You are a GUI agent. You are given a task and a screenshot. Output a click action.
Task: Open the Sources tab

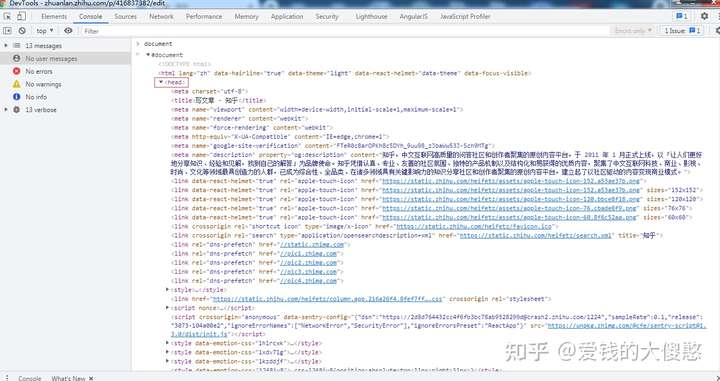[x=125, y=17]
